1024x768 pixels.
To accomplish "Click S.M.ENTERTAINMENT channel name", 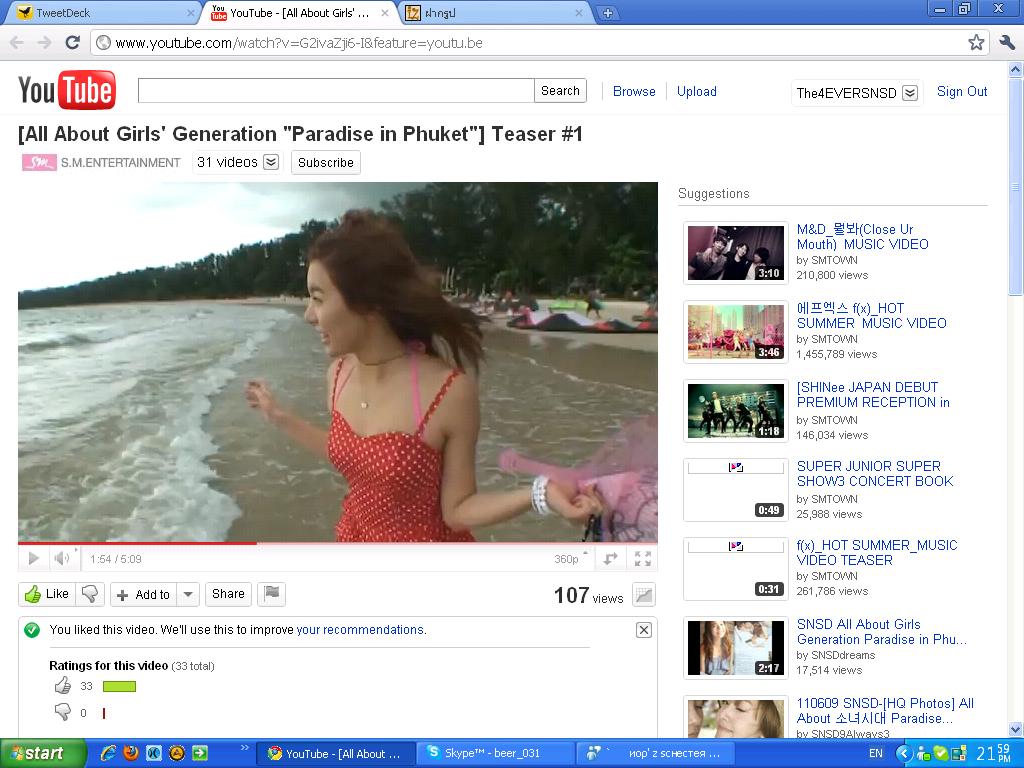I will [x=120, y=163].
